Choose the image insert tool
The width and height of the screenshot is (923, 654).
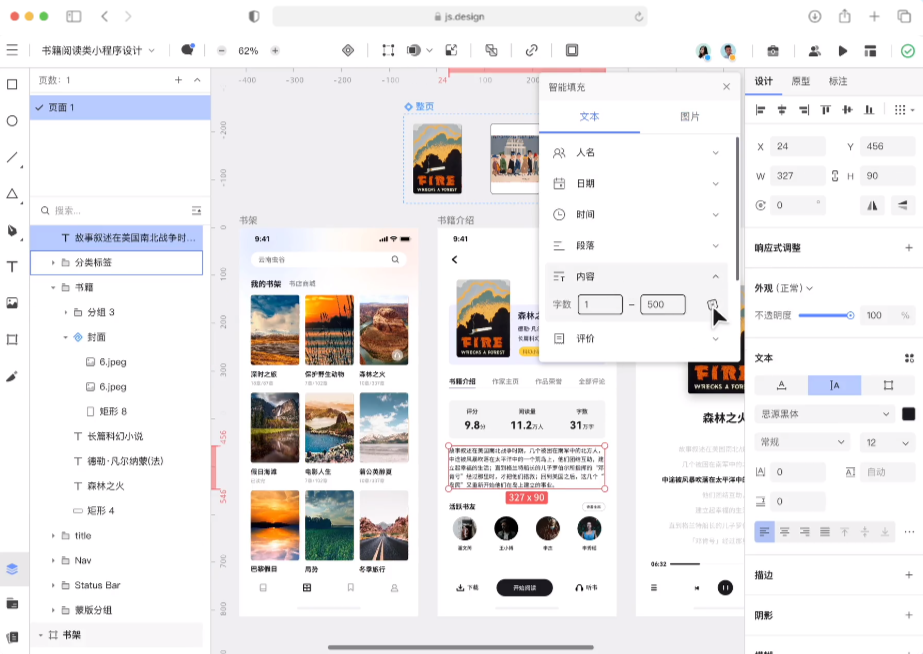13,303
